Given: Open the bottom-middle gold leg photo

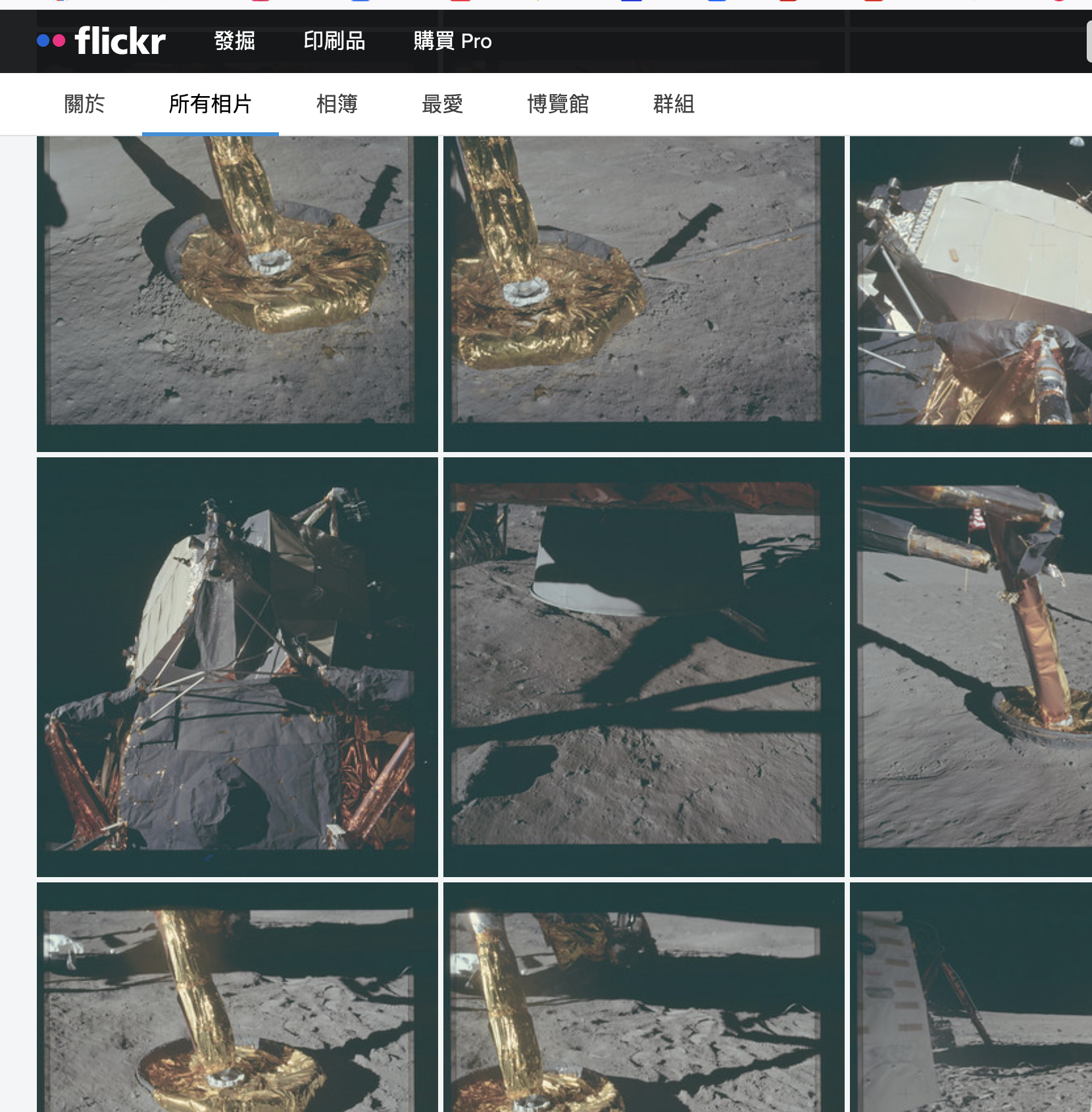Looking at the screenshot, I should click(x=643, y=998).
